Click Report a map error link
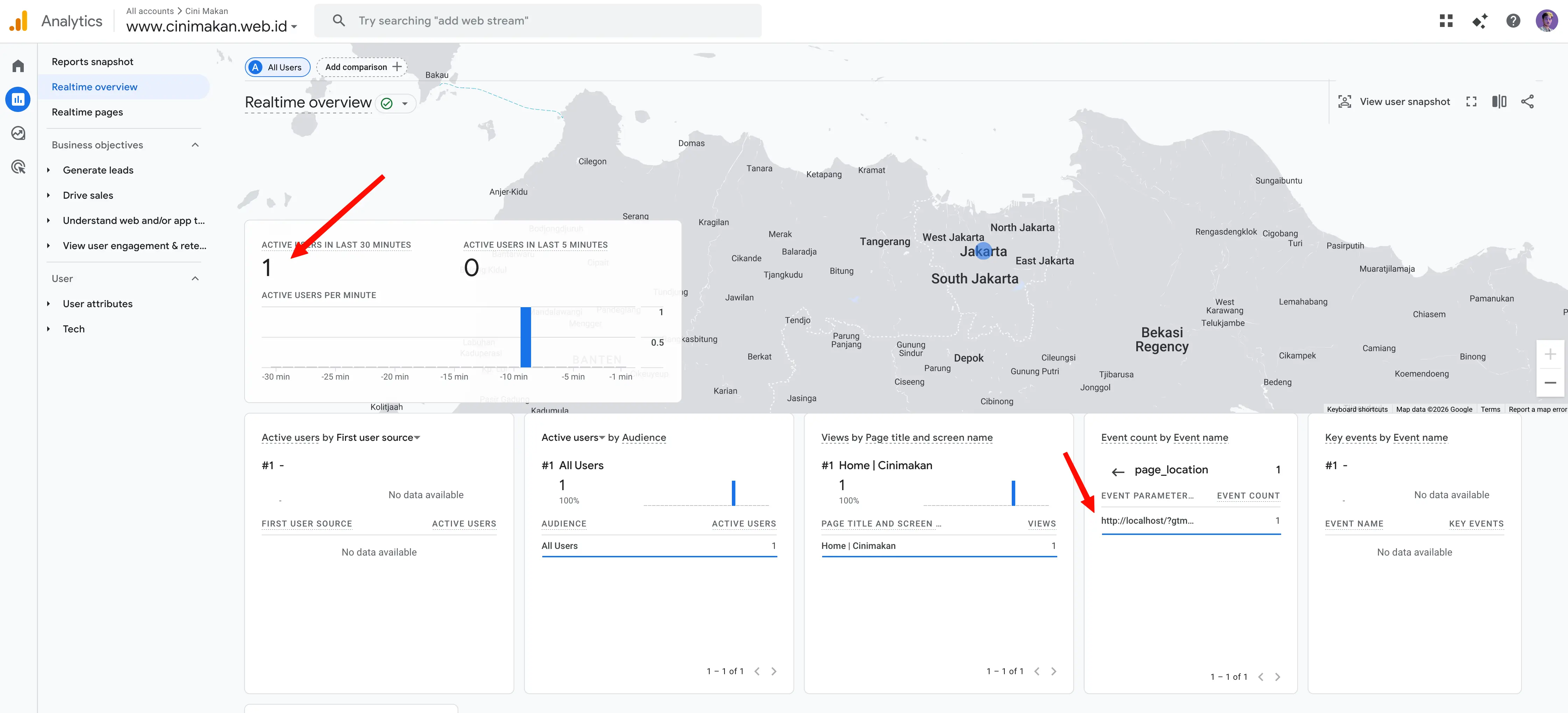The height and width of the screenshot is (713, 1568). [1537, 409]
